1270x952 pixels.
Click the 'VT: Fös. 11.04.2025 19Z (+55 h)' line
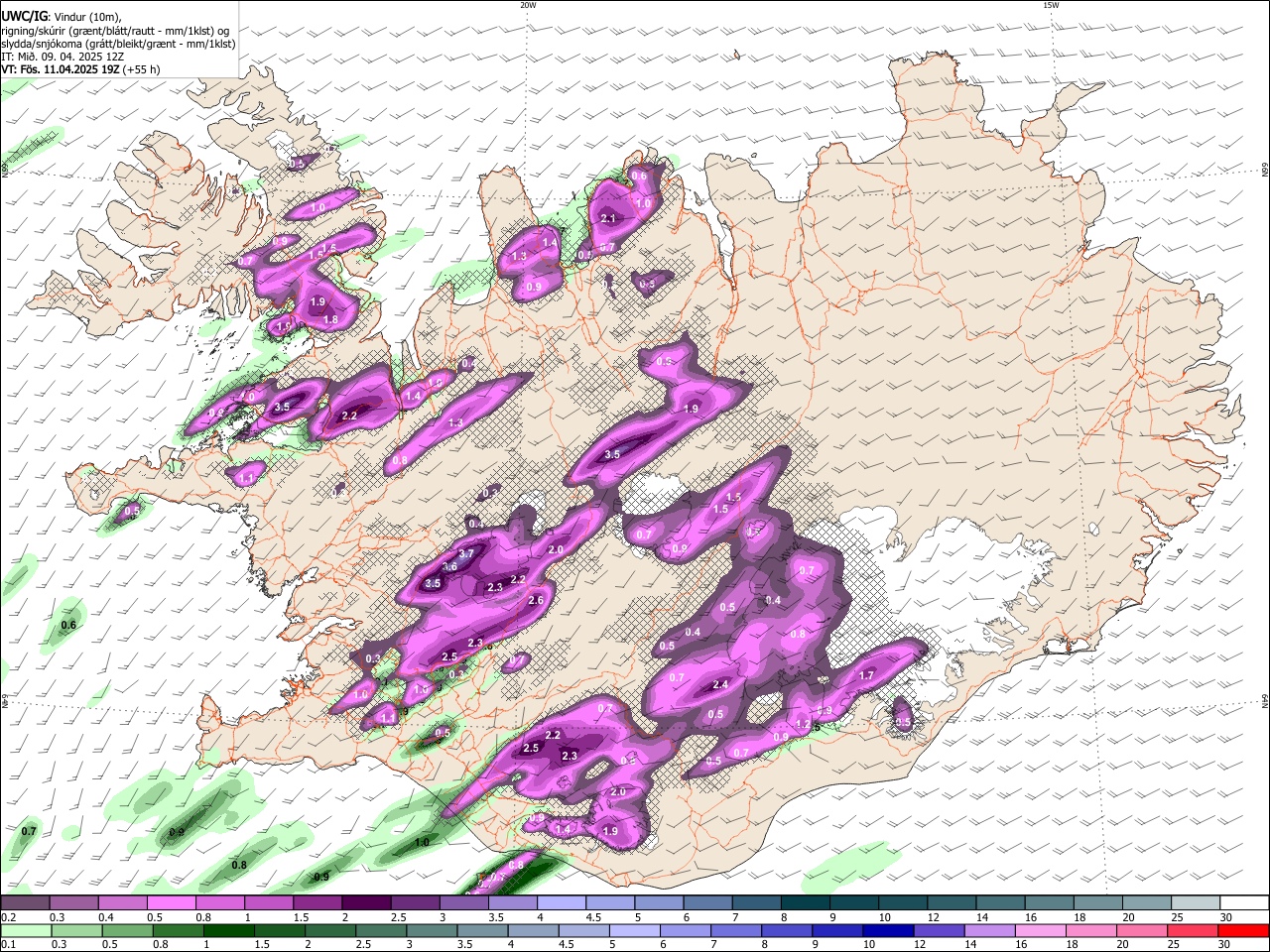coord(80,69)
